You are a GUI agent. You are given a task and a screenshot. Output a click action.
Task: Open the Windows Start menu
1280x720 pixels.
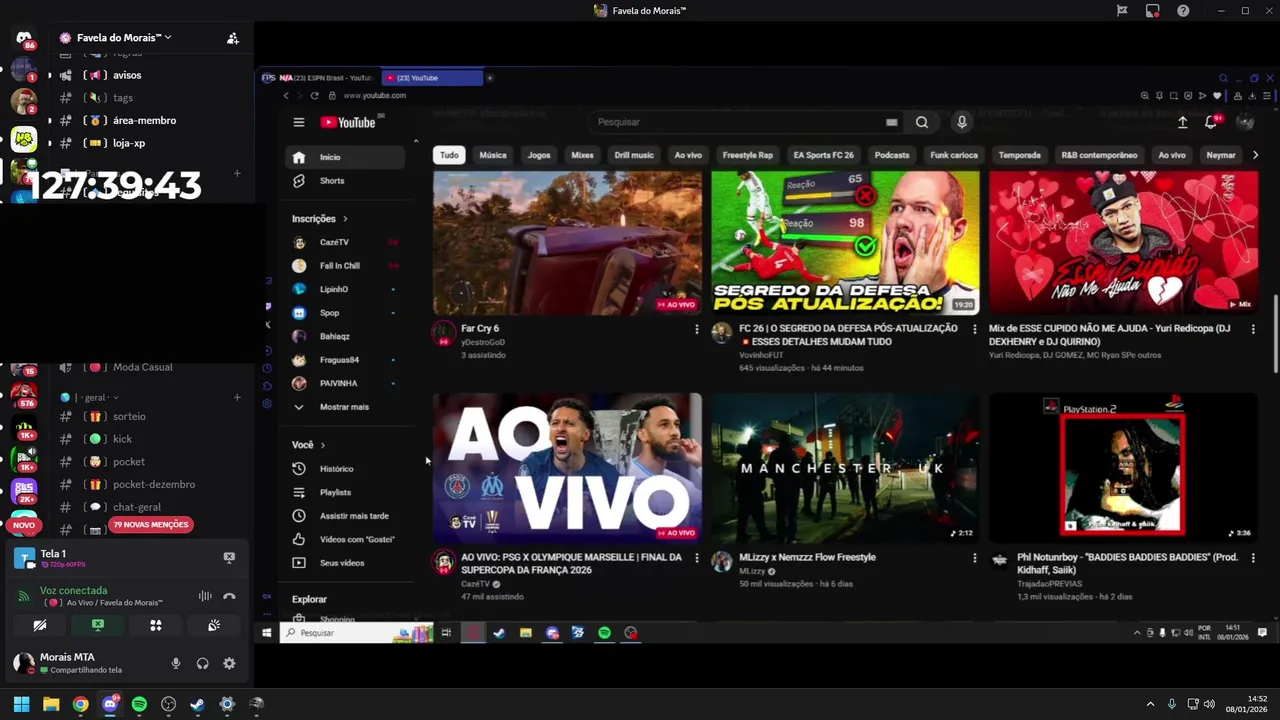[21, 704]
